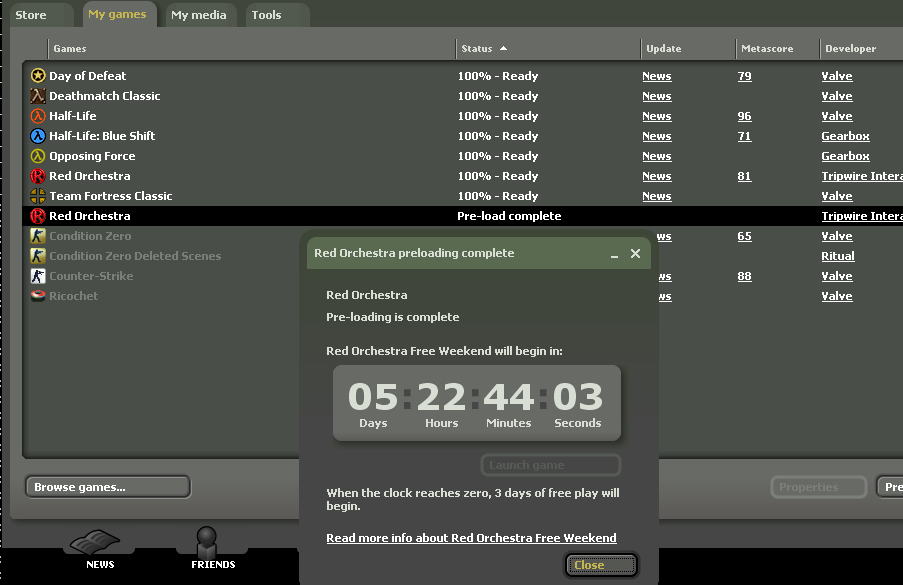This screenshot has height=585, width=903.
Task: Sort by the Update column header
Action: [x=688, y=49]
